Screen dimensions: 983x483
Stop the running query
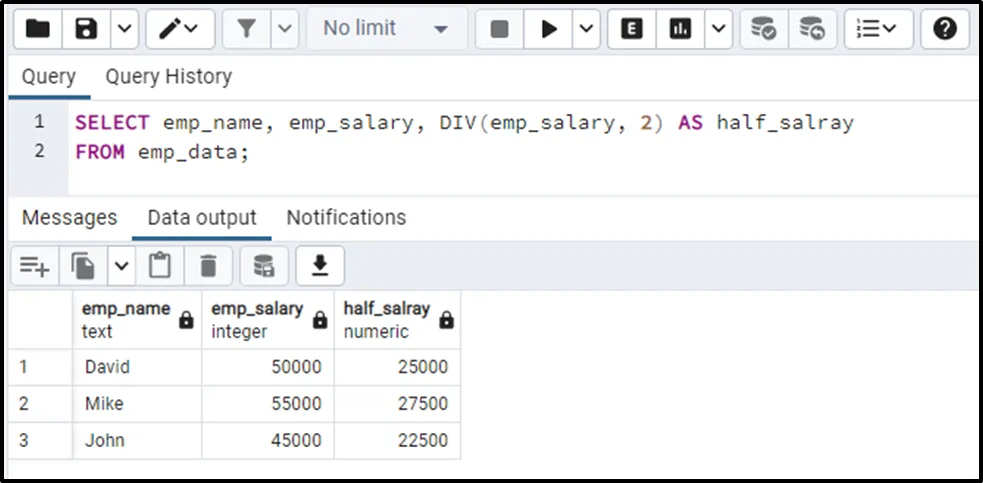(x=499, y=29)
